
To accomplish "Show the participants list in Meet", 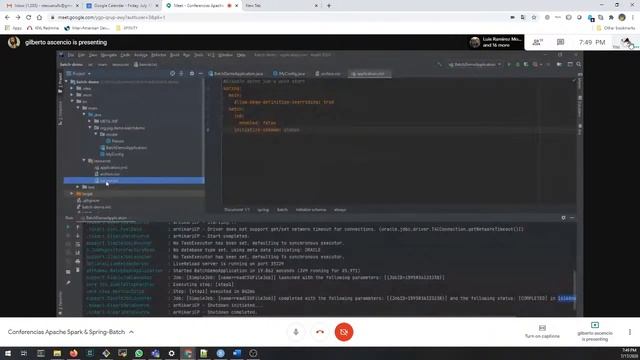I will (x=538, y=42).
